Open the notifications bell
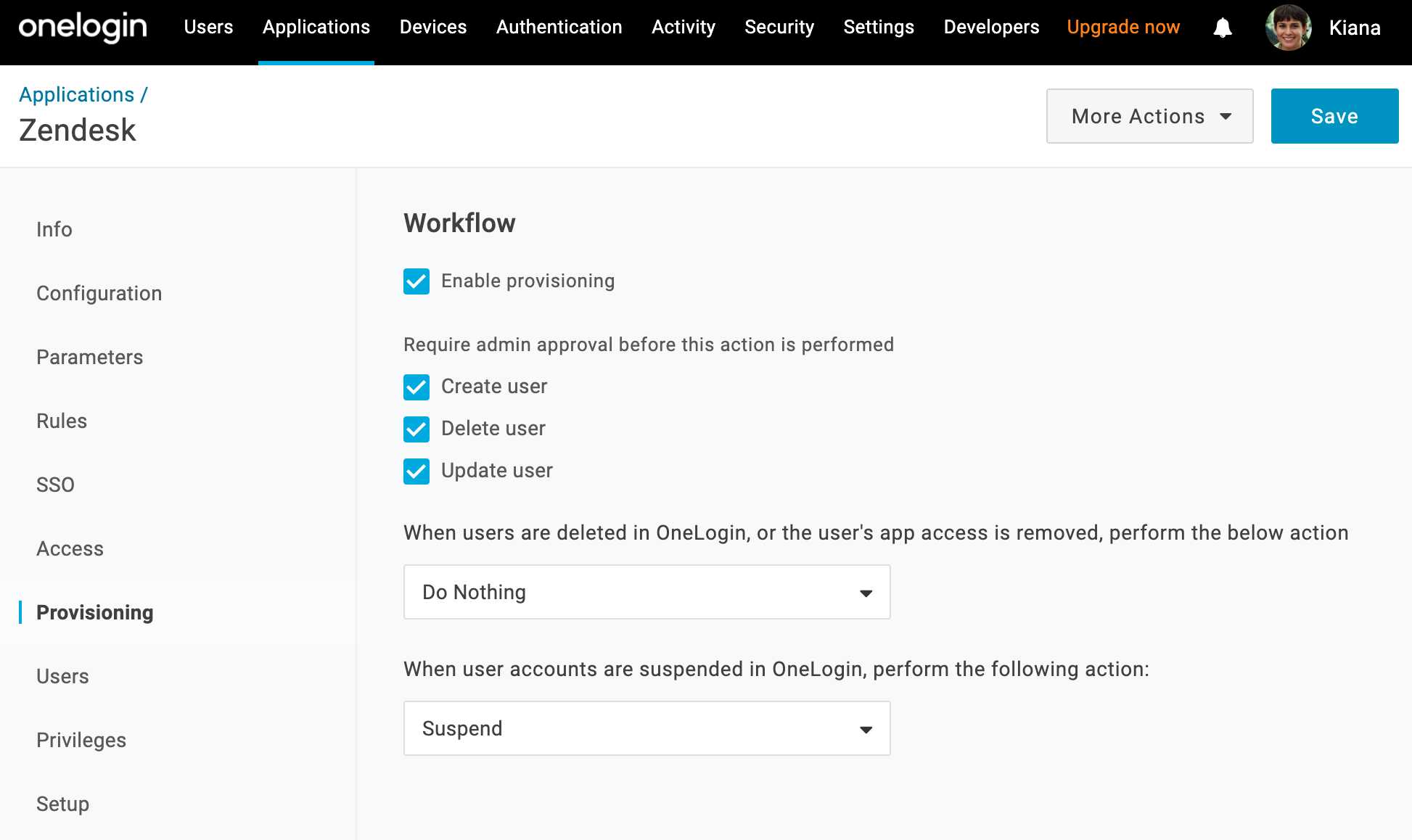 point(1223,28)
